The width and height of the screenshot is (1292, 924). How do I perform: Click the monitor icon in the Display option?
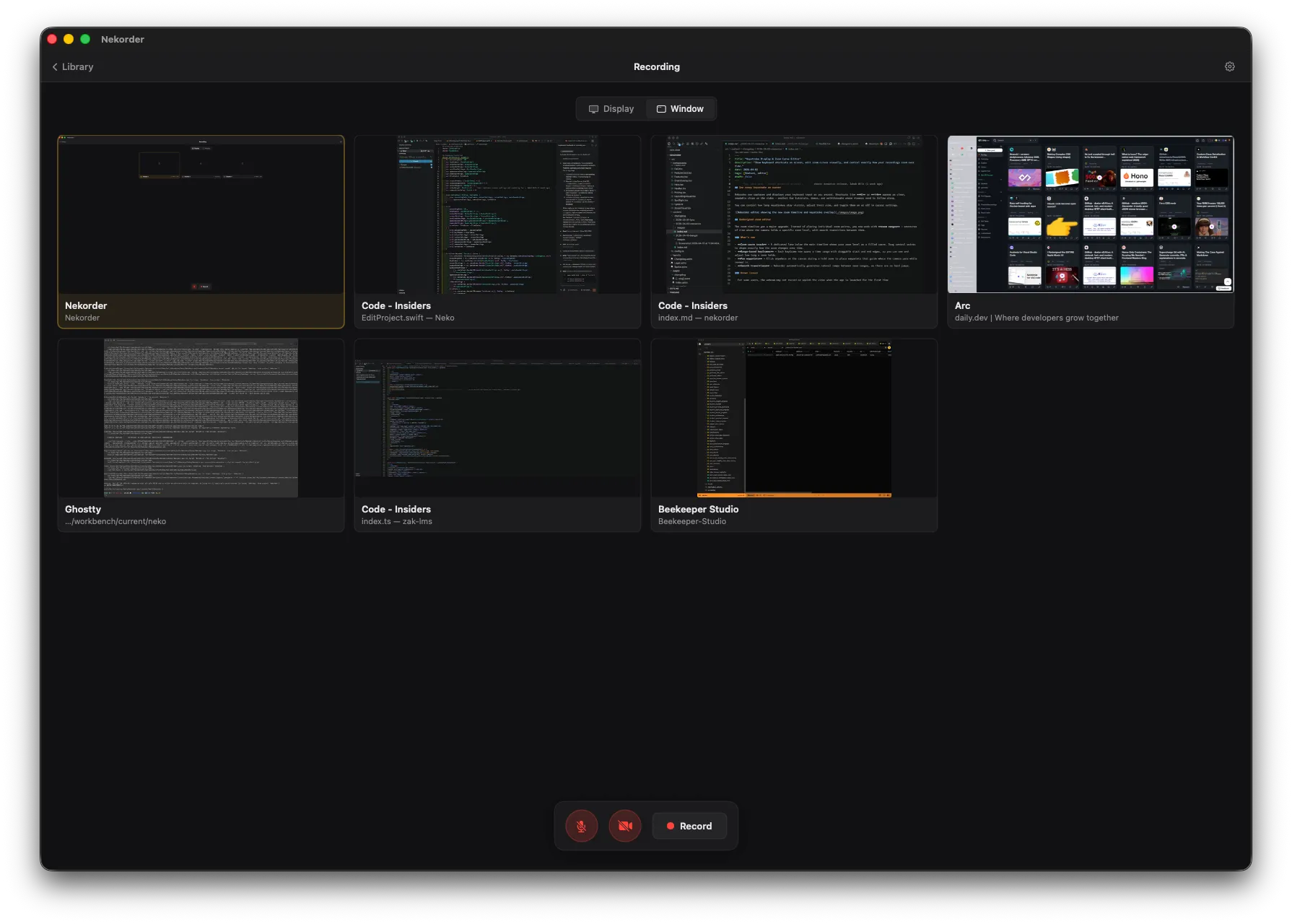tap(593, 108)
